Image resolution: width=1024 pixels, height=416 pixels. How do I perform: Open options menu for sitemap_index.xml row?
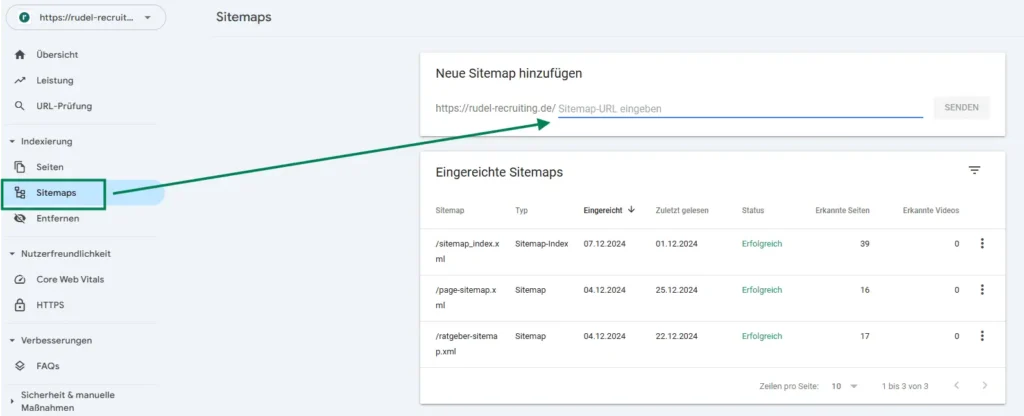click(982, 244)
